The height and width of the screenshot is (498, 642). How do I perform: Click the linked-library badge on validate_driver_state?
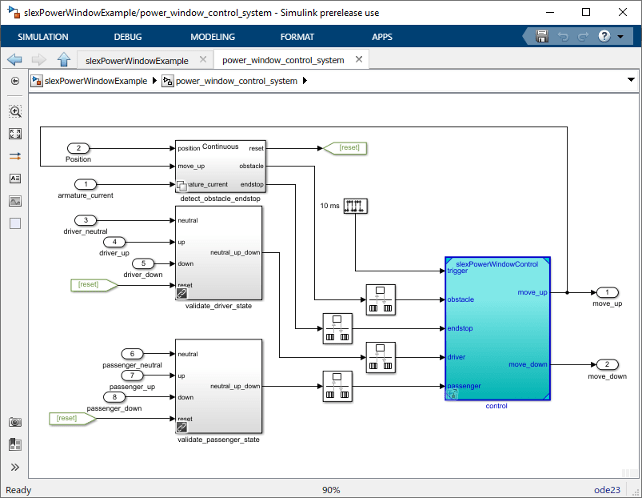tap(182, 293)
